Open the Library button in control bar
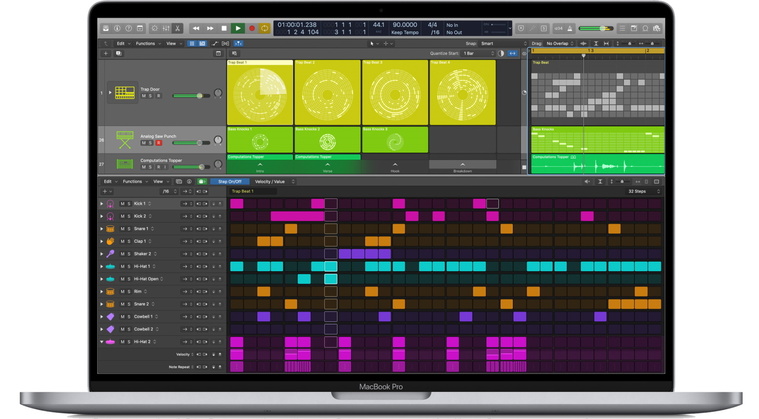The image size is (759, 419). pyautogui.click(x=106, y=29)
